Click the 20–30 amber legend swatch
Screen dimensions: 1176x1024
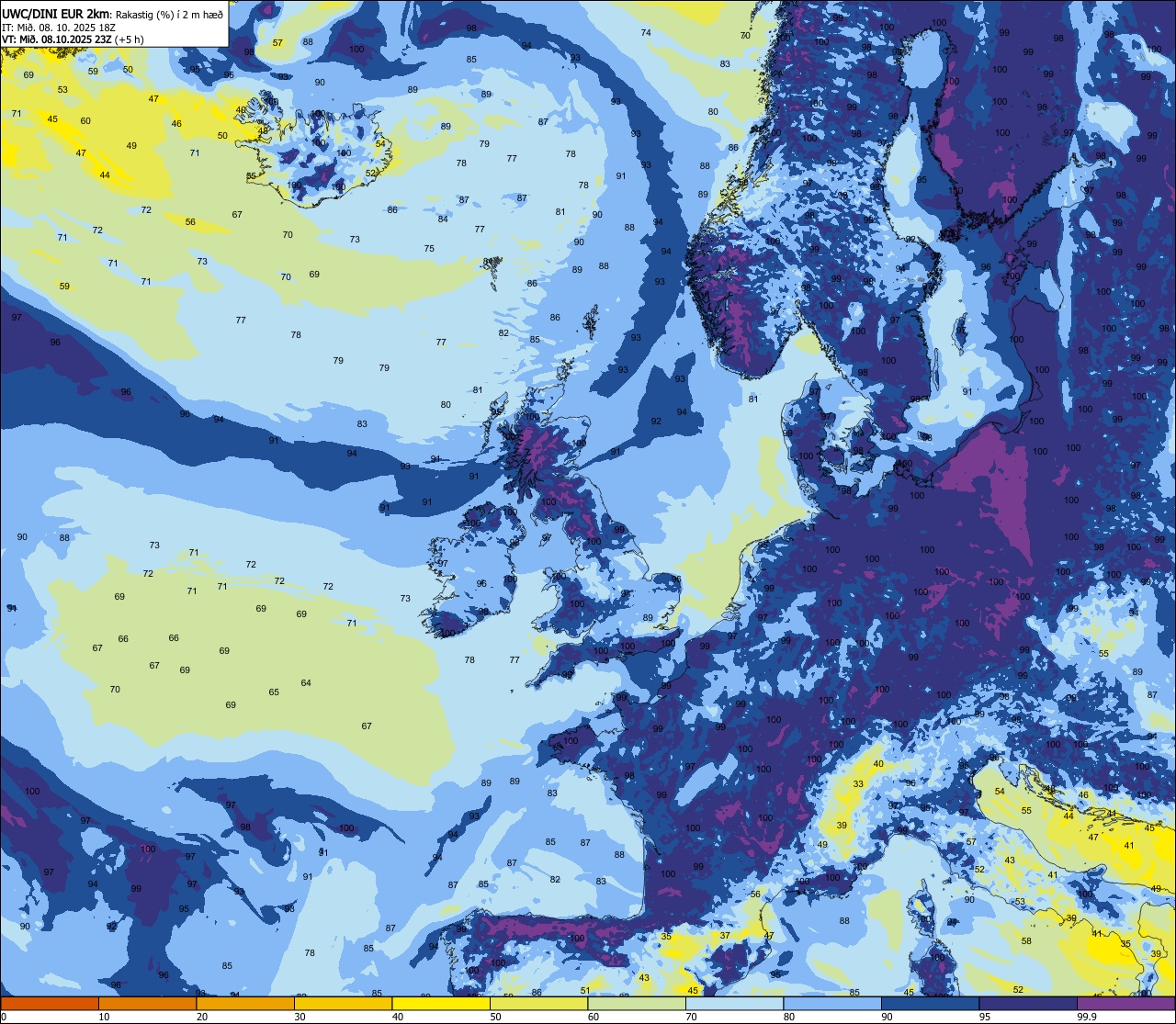click(245, 1003)
